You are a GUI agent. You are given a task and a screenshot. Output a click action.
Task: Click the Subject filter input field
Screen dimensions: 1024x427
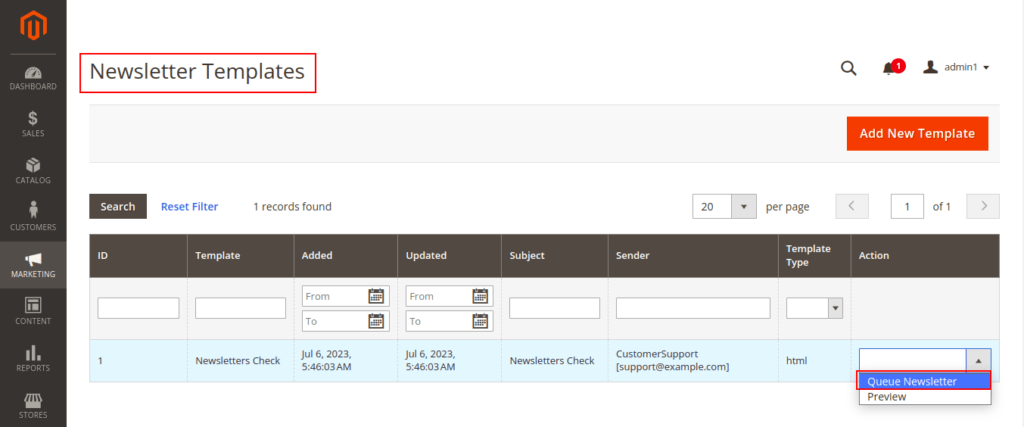(x=554, y=308)
